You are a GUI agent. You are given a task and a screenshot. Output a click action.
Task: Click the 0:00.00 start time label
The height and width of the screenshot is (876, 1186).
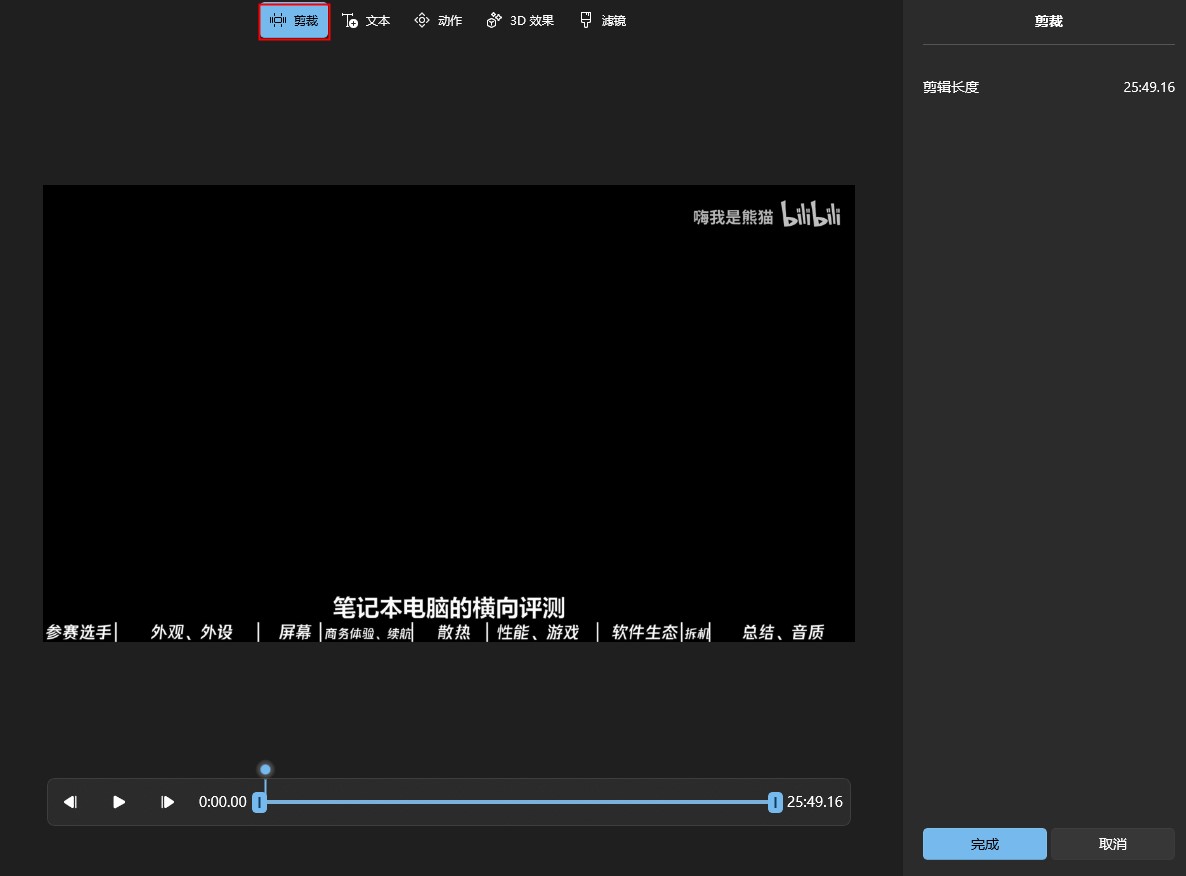click(222, 802)
